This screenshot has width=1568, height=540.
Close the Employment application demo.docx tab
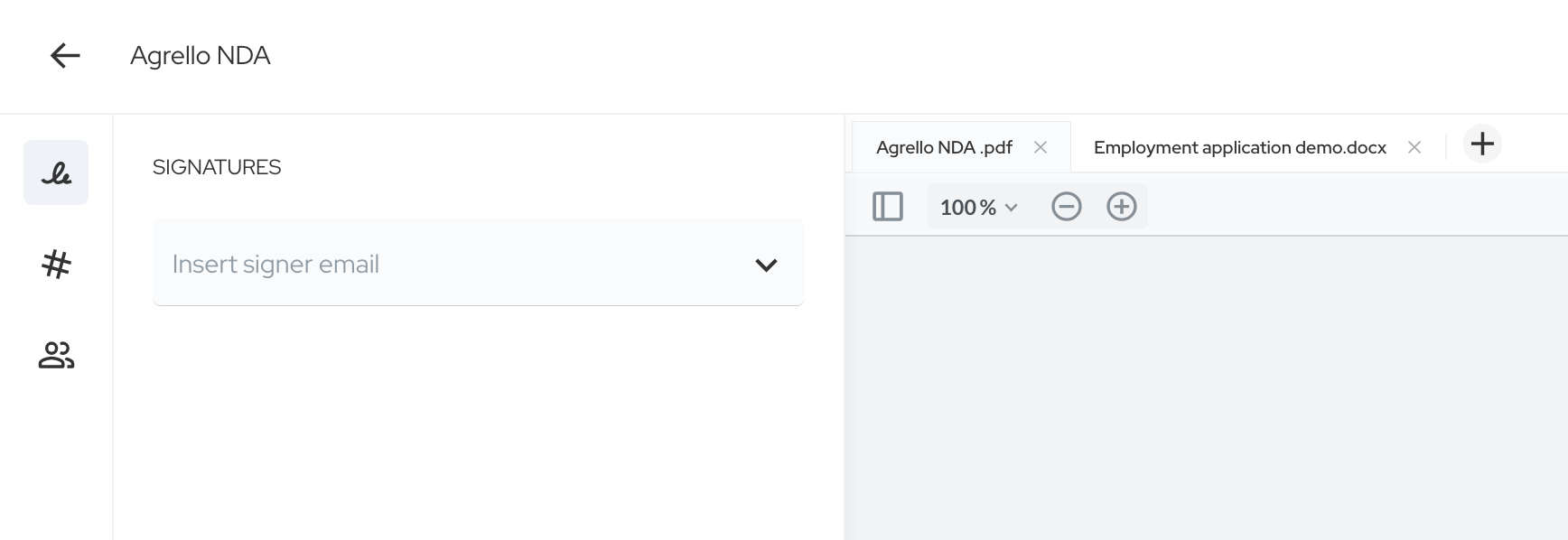click(1414, 147)
